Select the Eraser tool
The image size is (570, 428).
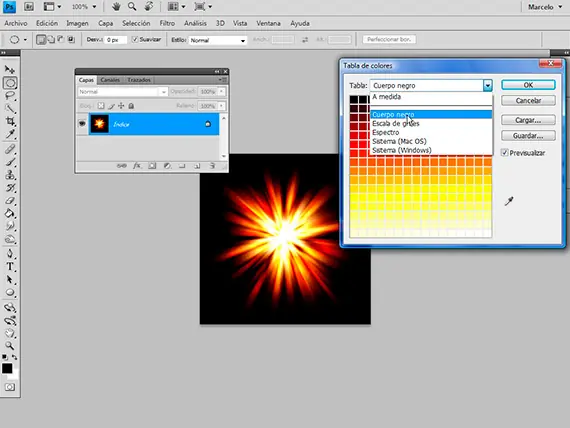pyautogui.click(x=10, y=200)
